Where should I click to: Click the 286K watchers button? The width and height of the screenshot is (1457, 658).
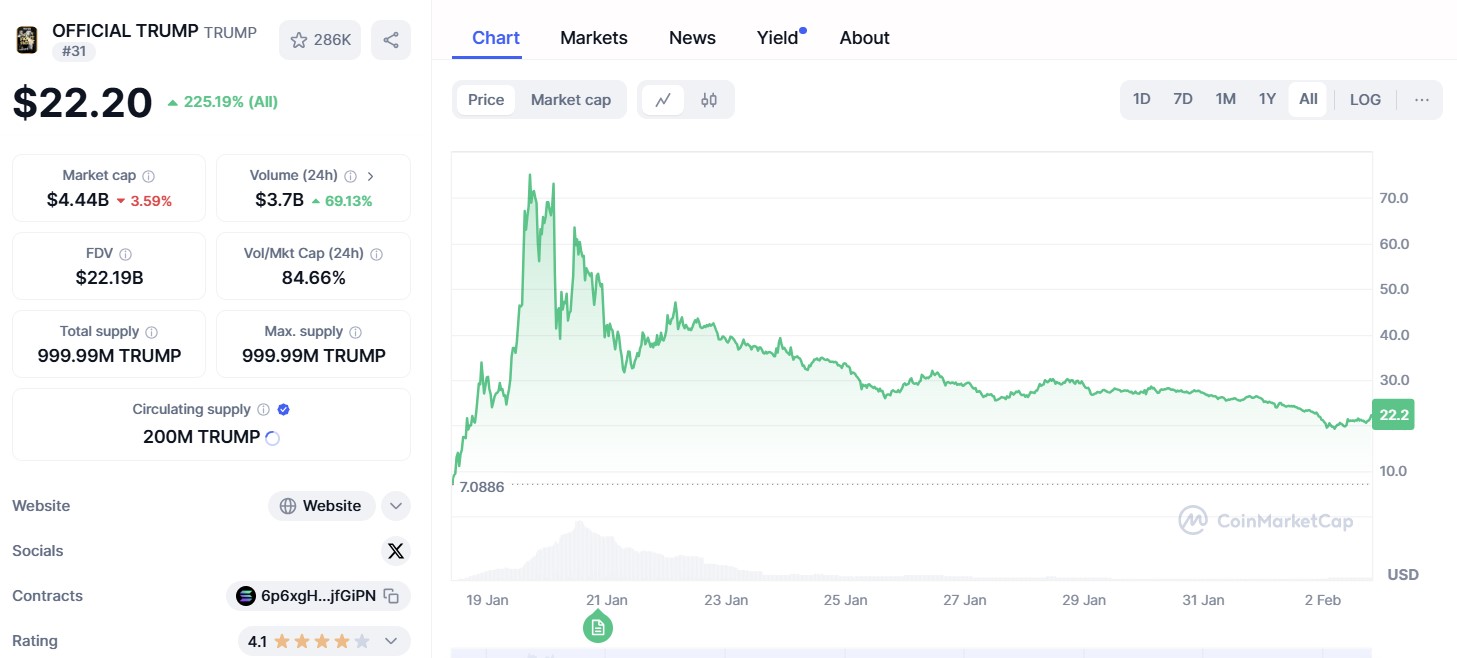click(320, 39)
